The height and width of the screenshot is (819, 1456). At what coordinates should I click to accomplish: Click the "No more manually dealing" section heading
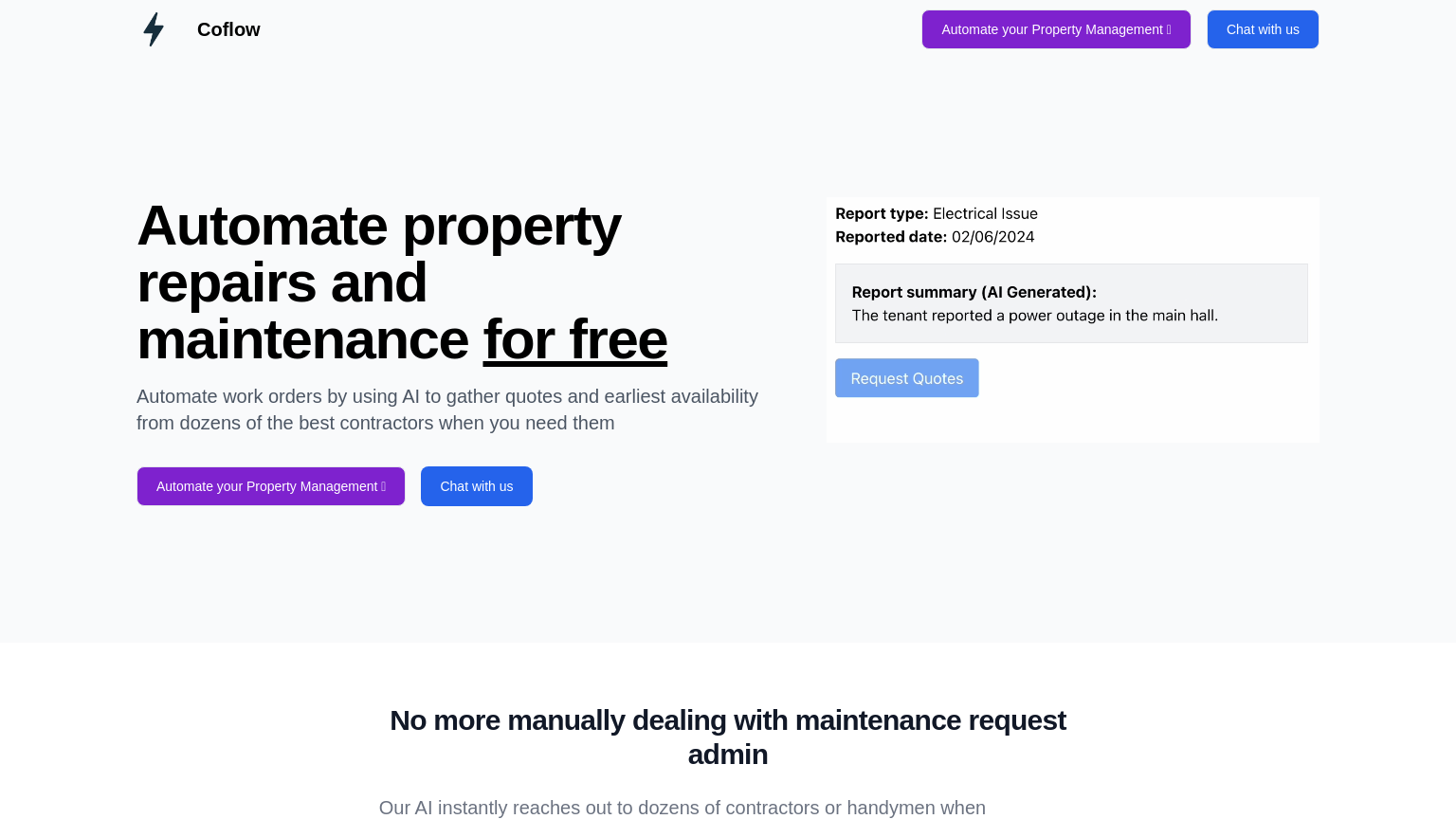tap(727, 737)
